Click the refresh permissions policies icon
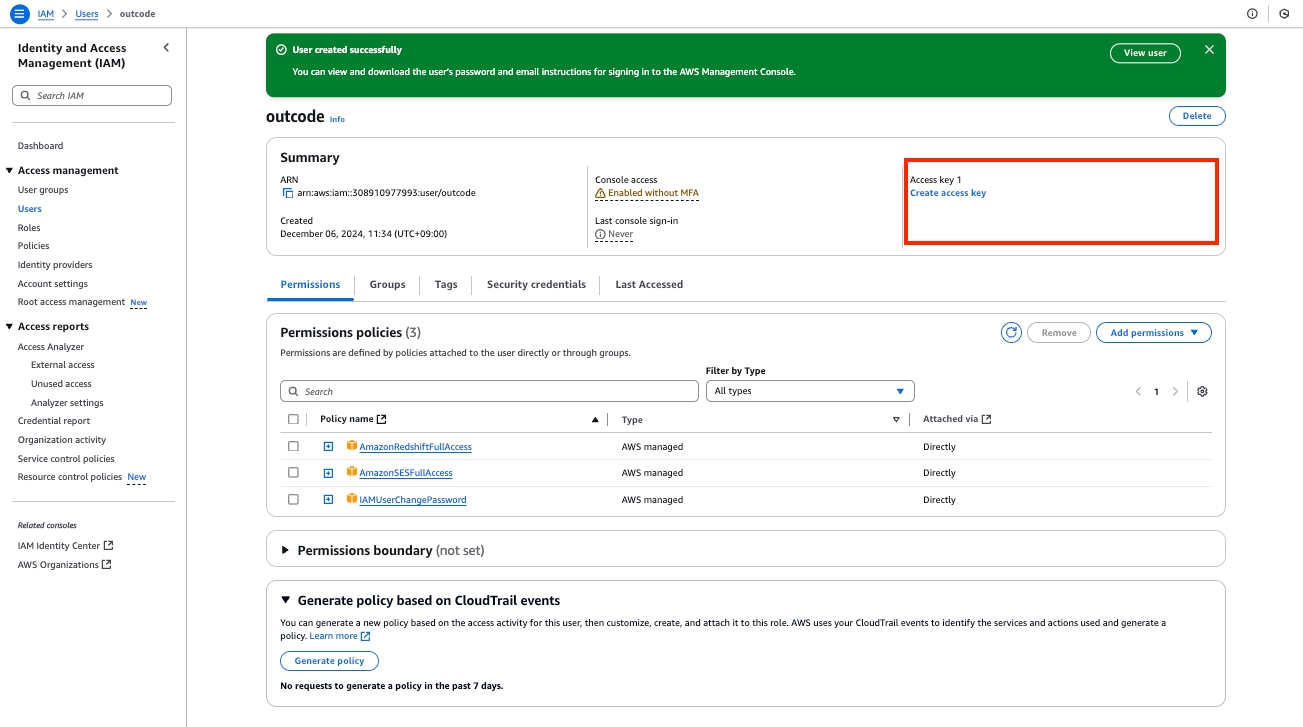 tap(1011, 333)
